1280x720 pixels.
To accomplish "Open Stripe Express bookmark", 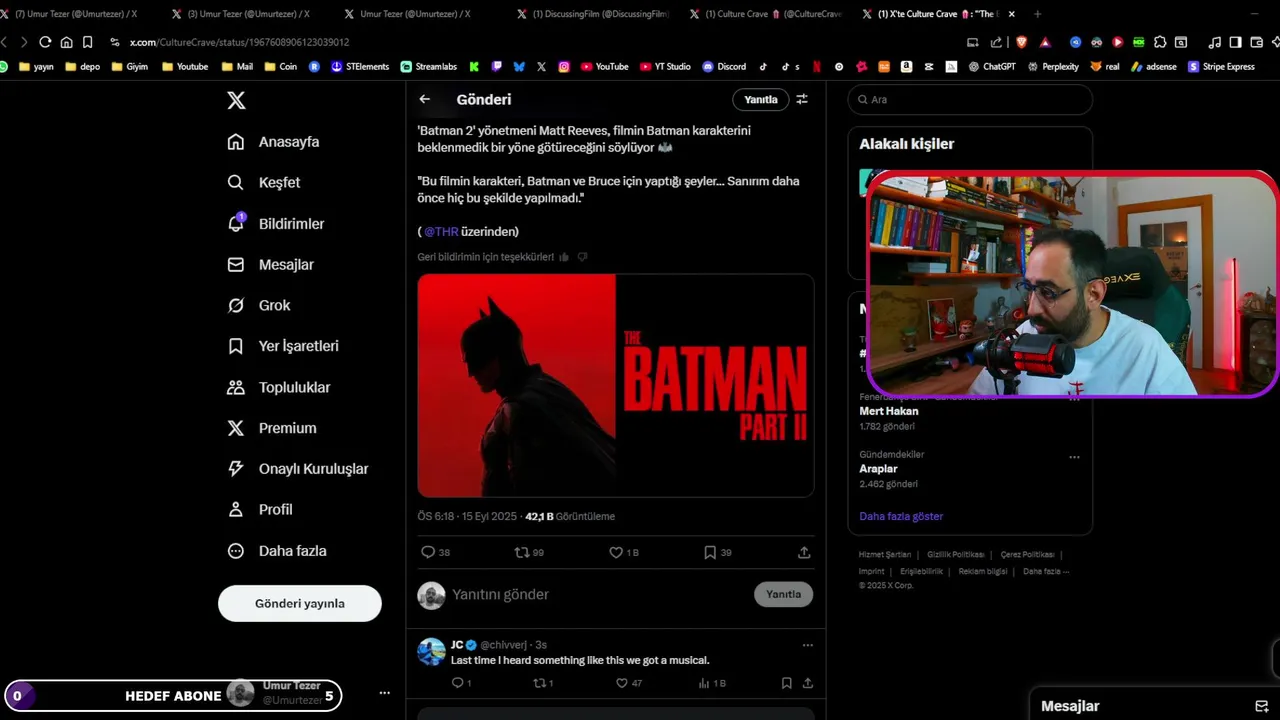I will click(1221, 67).
